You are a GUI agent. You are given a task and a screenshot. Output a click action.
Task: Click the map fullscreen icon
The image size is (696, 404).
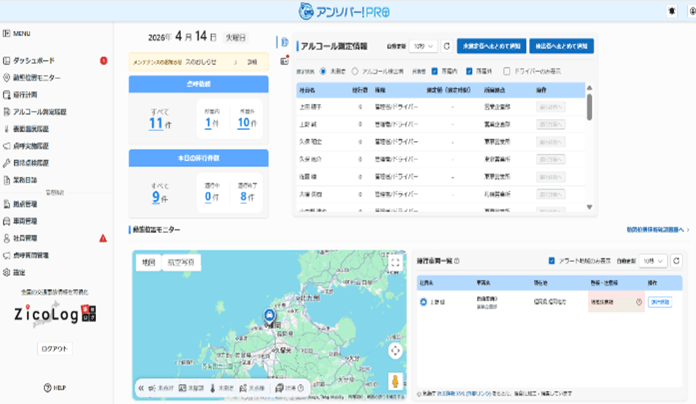pyautogui.click(x=395, y=263)
